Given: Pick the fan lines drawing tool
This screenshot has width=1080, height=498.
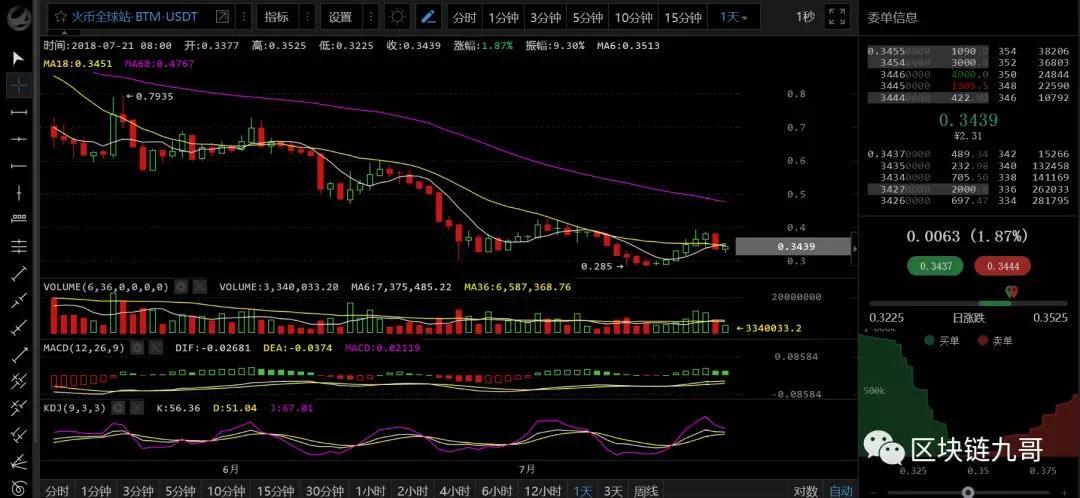Looking at the screenshot, I should click(x=19, y=461).
